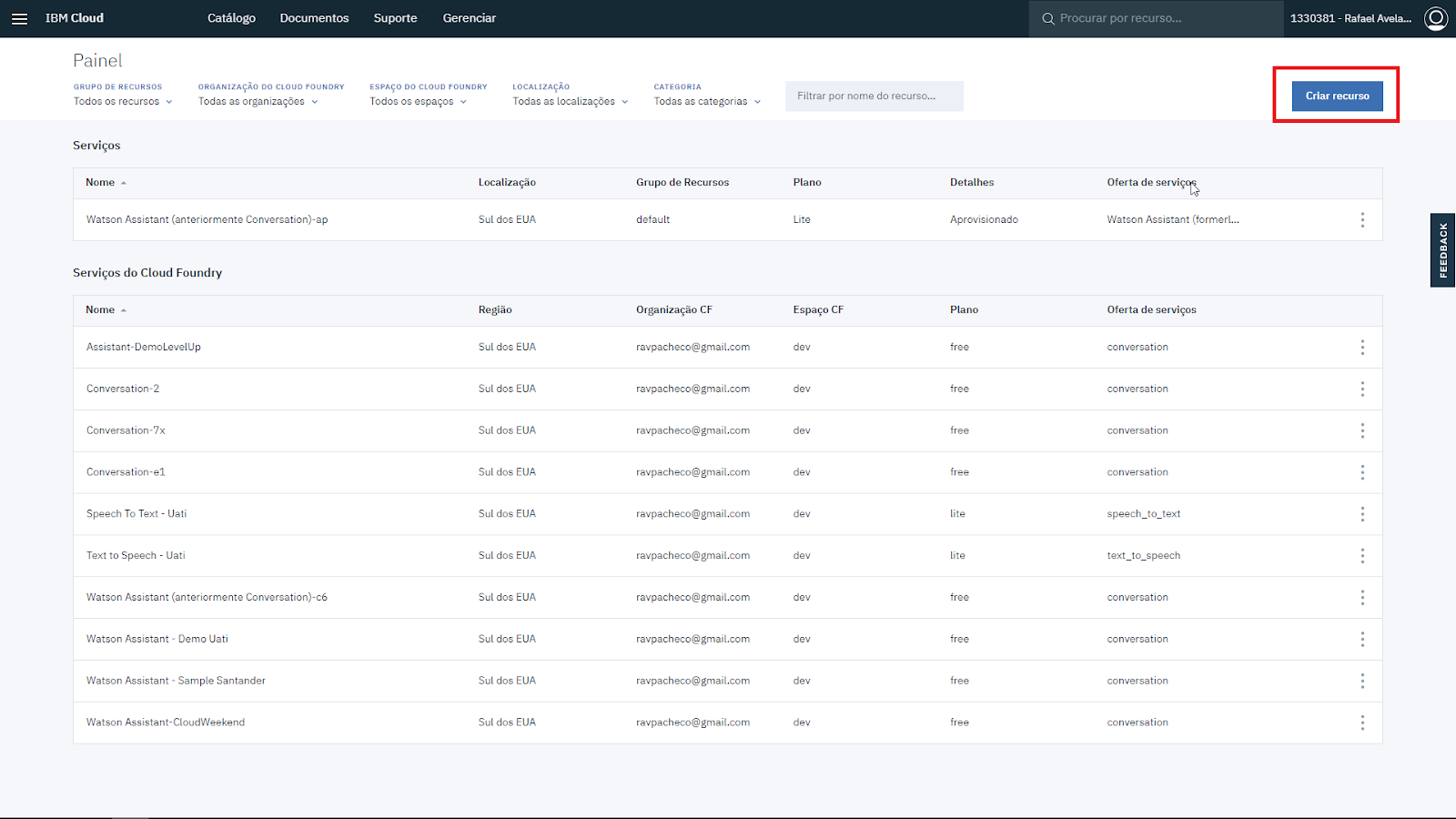Open Conversation-2 service
Viewport: 1456px width, 819px height.
tap(123, 389)
